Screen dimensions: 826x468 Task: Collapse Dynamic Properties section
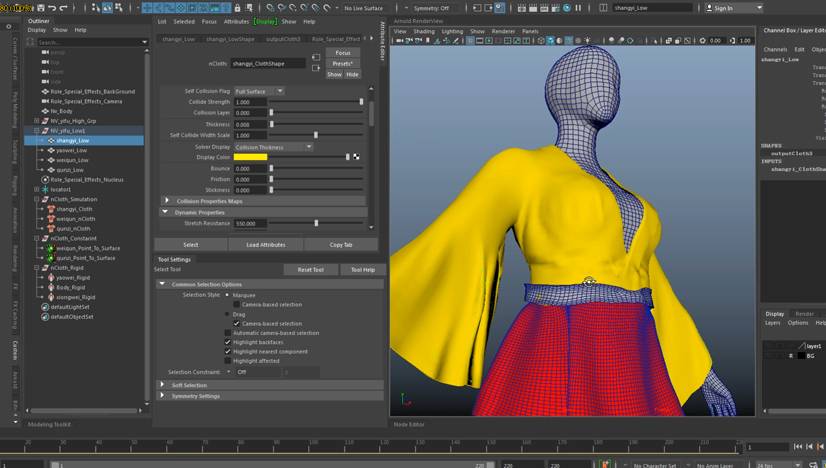pos(165,212)
